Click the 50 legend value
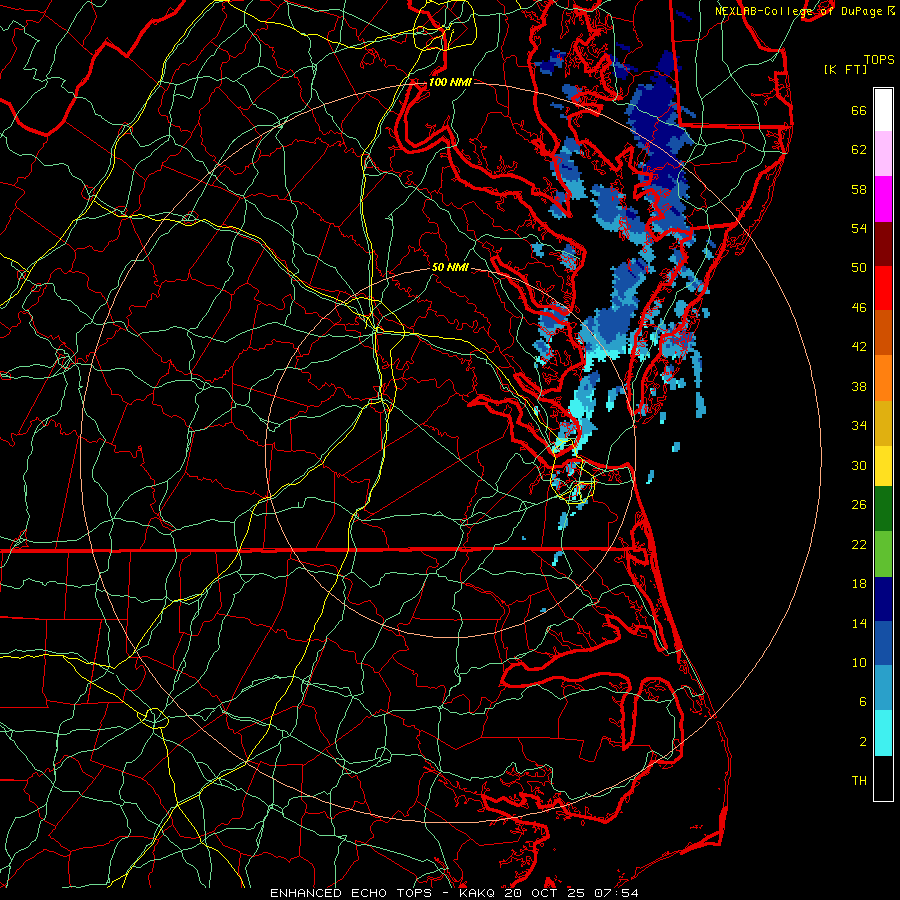Screen dimensions: 900x900 coord(859,267)
